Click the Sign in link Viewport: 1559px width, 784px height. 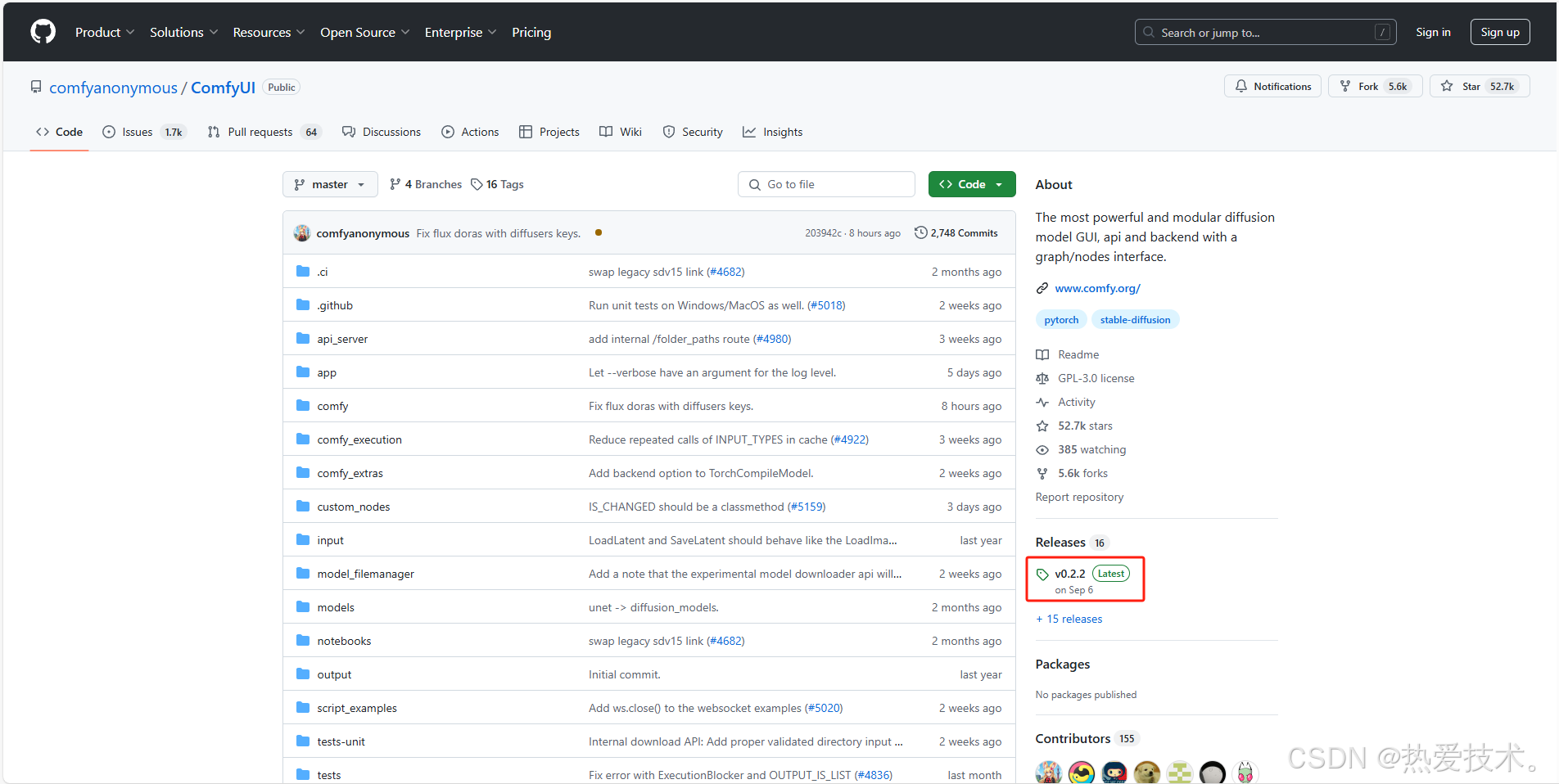pyautogui.click(x=1433, y=32)
